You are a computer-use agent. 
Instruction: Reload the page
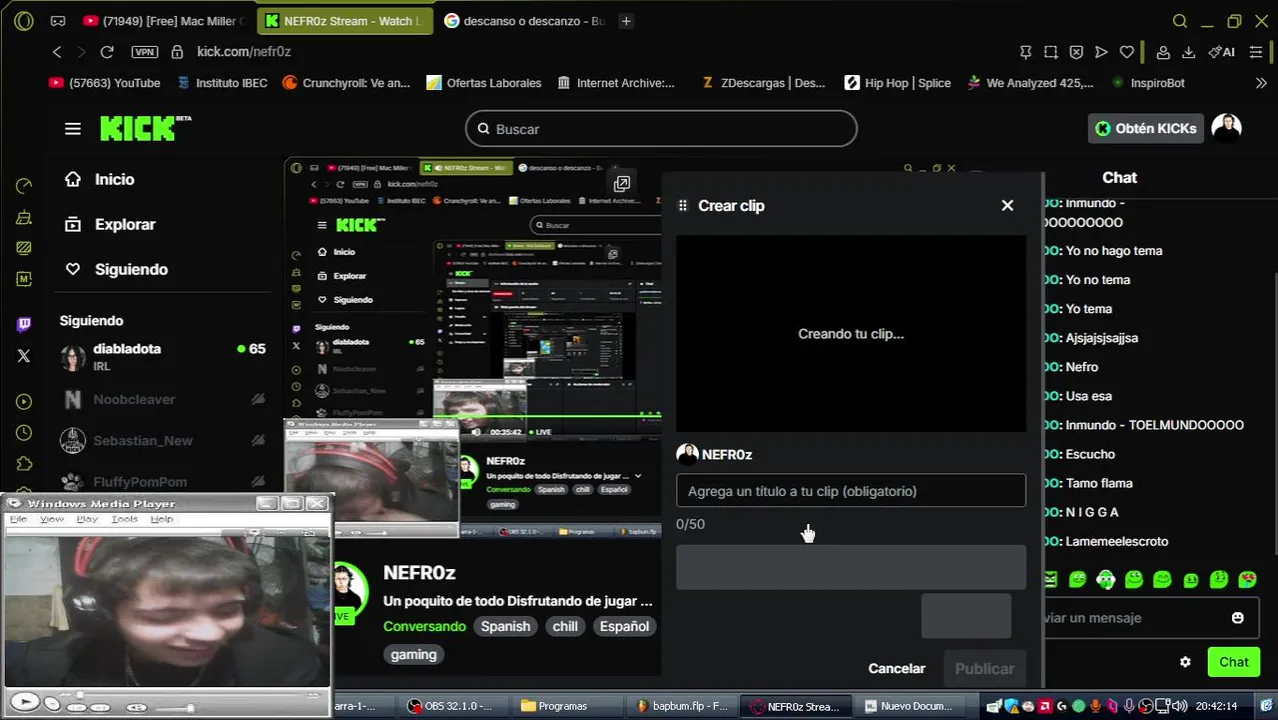(107, 52)
